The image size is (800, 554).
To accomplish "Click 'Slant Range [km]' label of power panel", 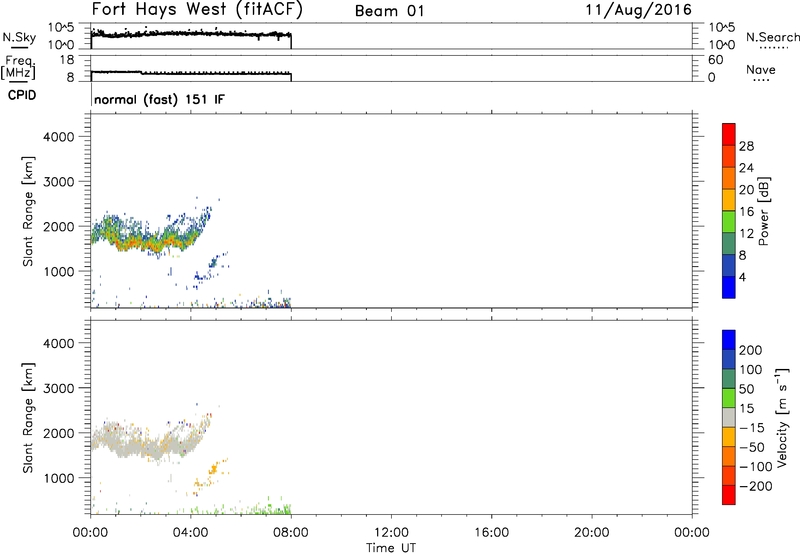I will tap(28, 211).
